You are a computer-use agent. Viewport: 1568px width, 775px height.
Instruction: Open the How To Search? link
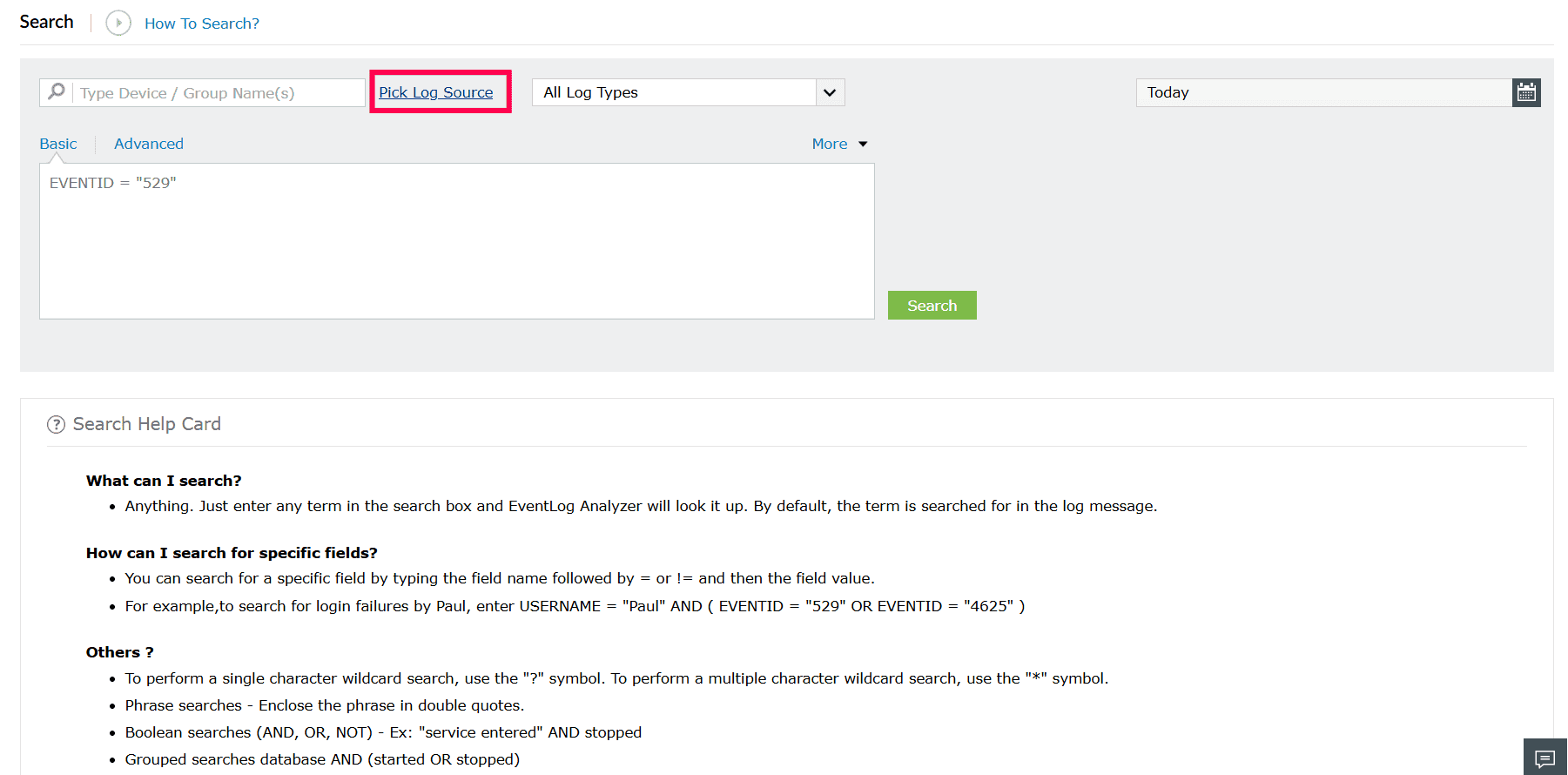click(202, 24)
